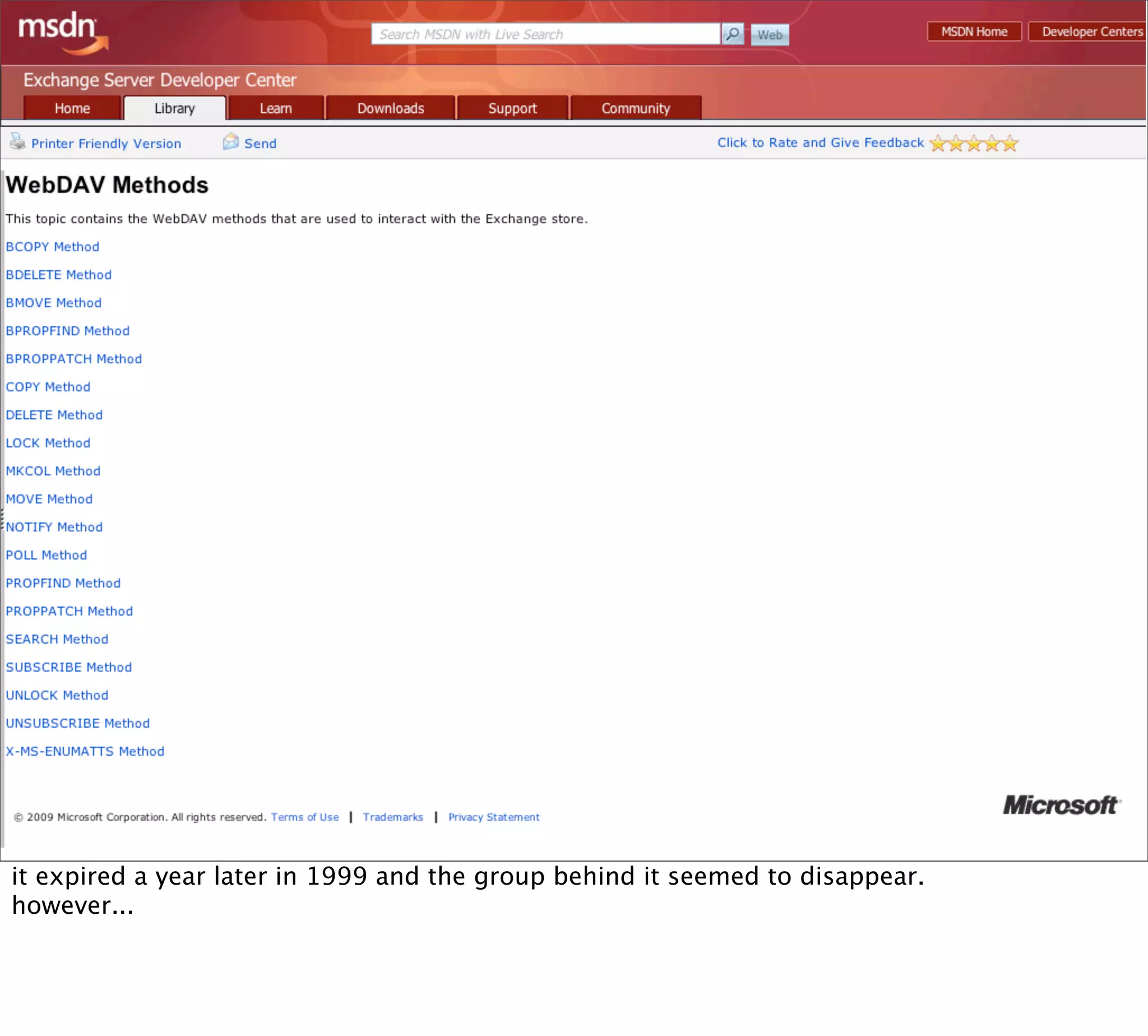Screen dimensions: 1148x1036
Task: Go to the Support tab
Action: pyautogui.click(x=512, y=108)
